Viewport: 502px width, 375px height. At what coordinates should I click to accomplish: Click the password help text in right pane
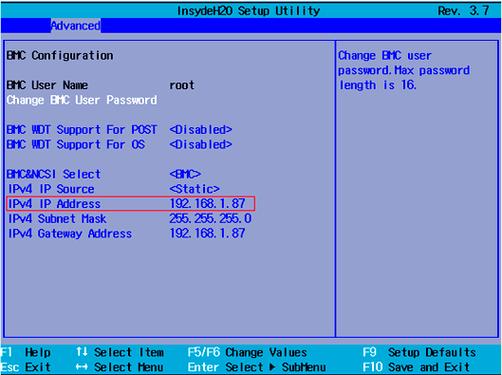pyautogui.click(x=404, y=70)
